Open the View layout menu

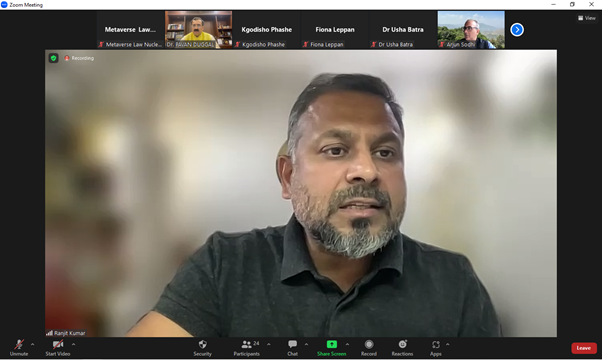(587, 18)
